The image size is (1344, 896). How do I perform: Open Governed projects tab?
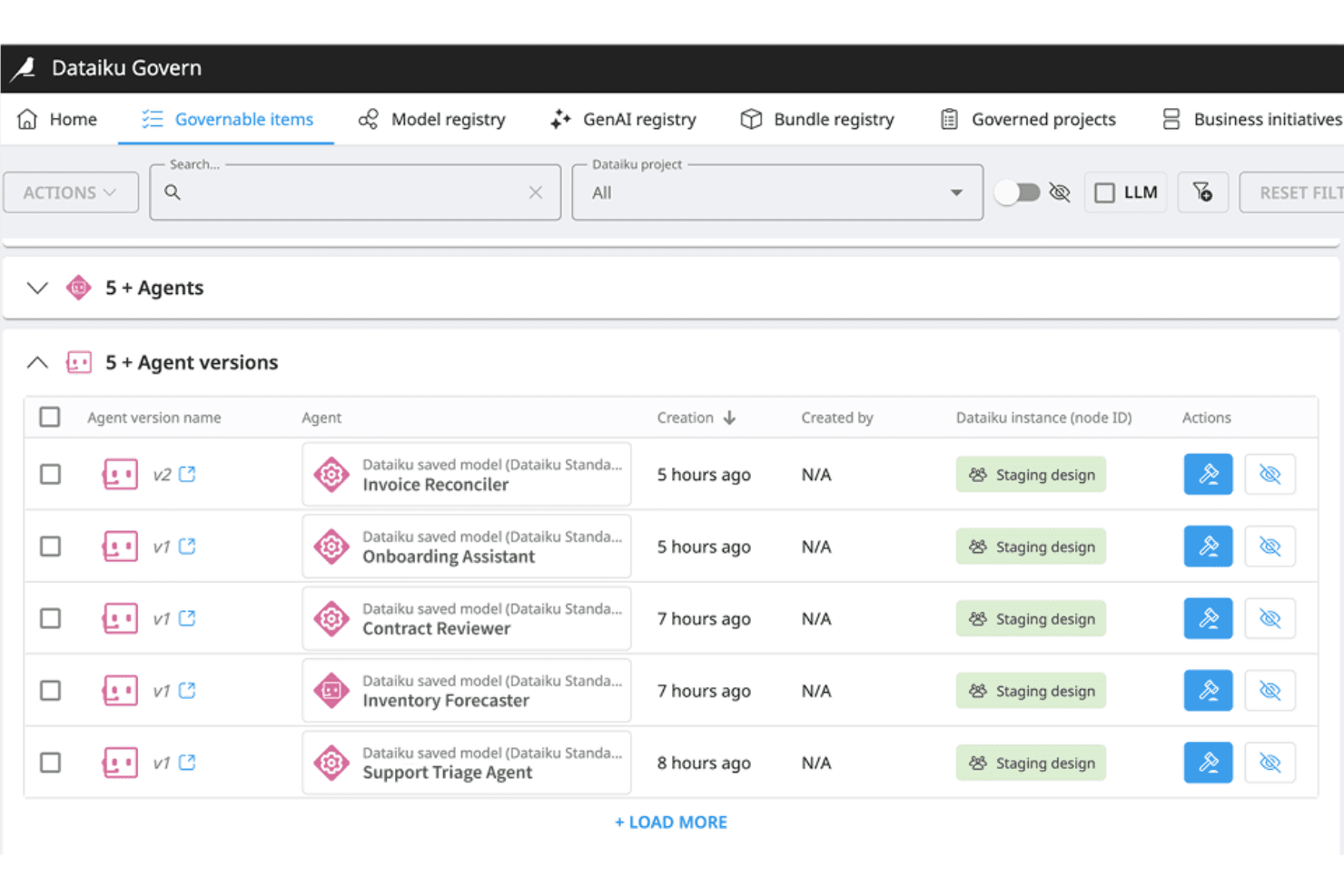[1028, 119]
